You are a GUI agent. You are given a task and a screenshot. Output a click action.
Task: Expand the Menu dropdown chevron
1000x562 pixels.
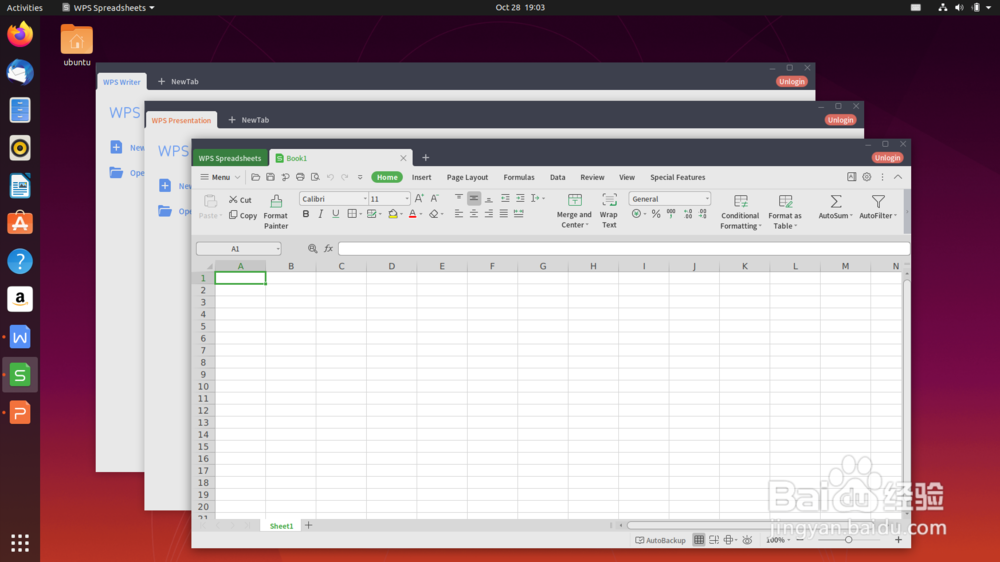[237, 177]
